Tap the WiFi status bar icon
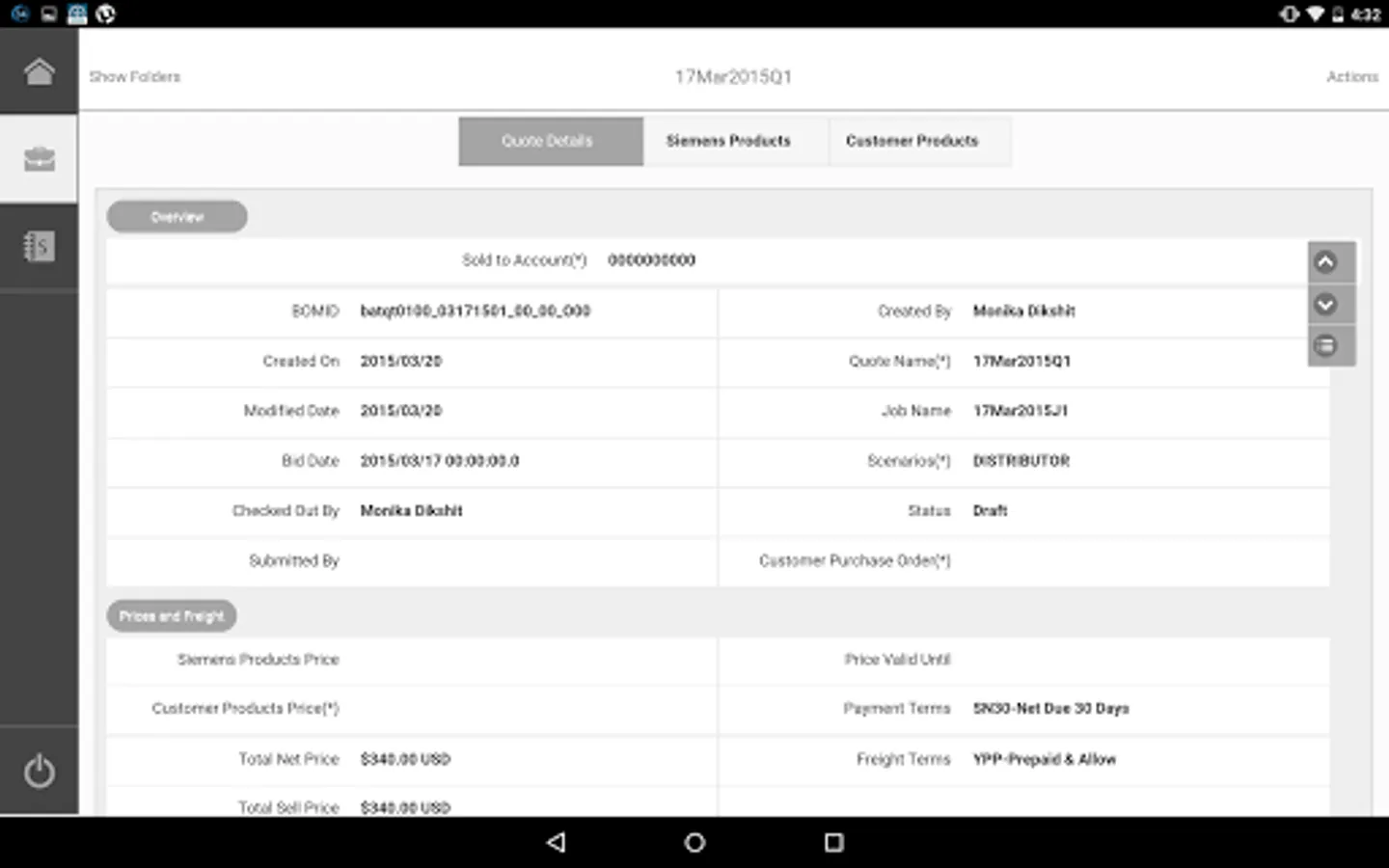Image resolution: width=1389 pixels, height=868 pixels. point(1315,14)
